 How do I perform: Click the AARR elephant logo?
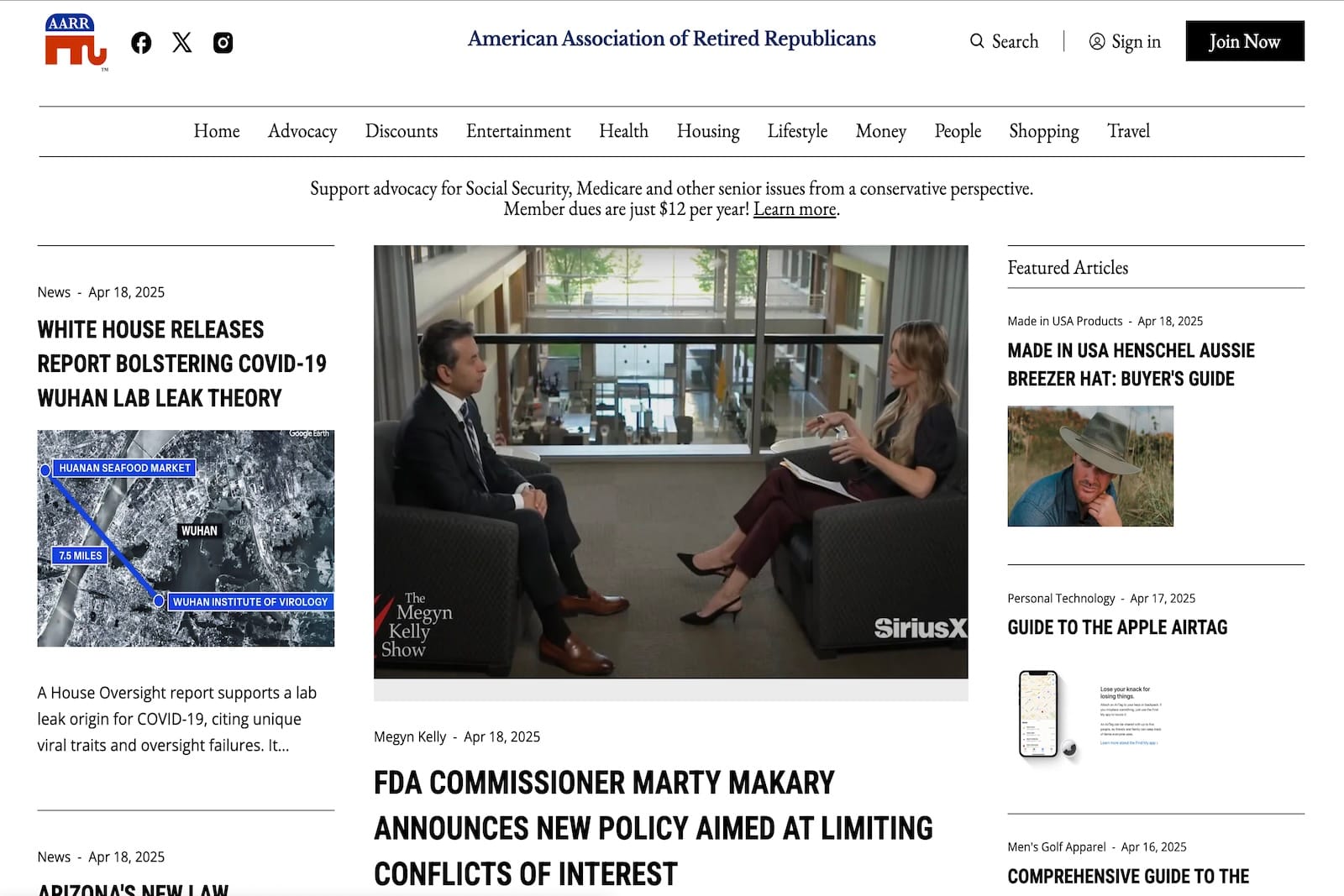click(74, 39)
